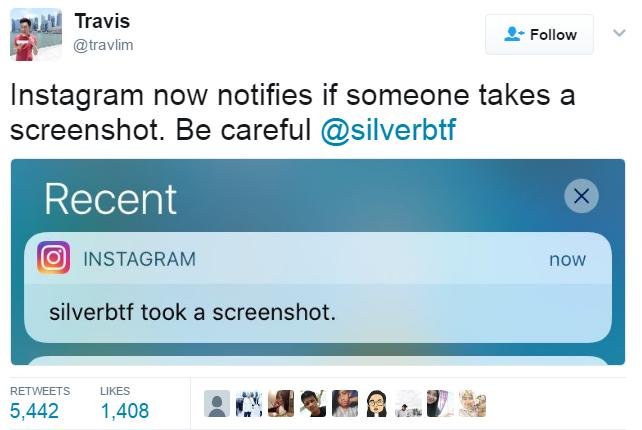Click the last liker avatar on the right

[x=472, y=404]
